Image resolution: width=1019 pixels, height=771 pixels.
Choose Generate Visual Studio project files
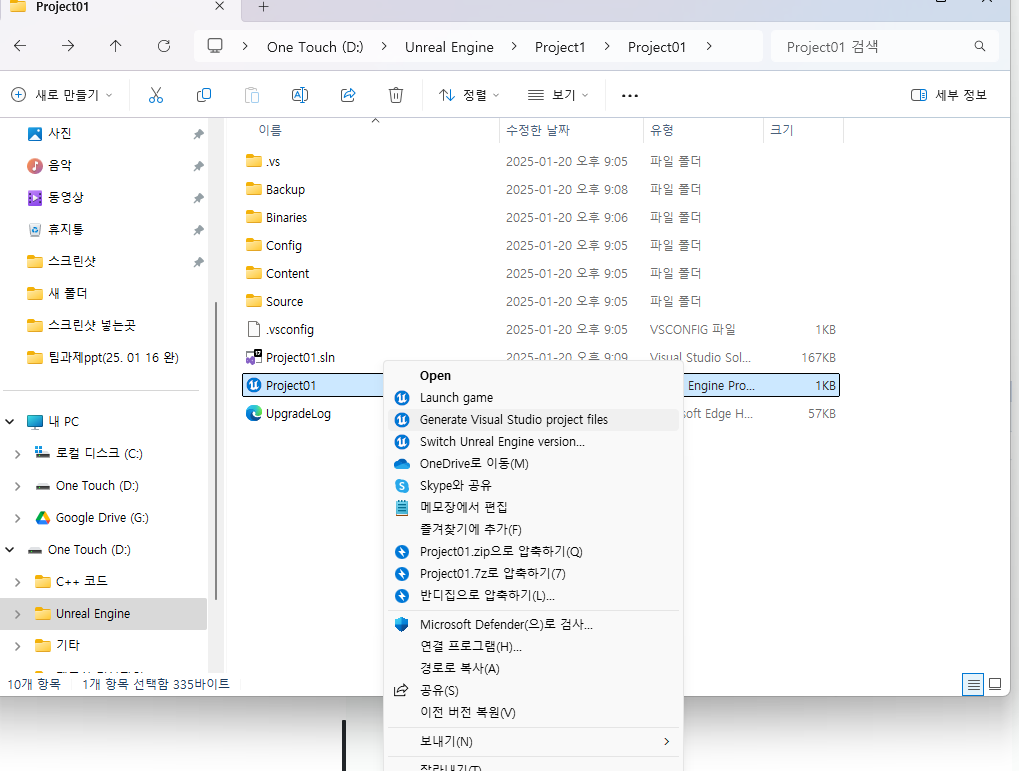[x=534, y=420]
